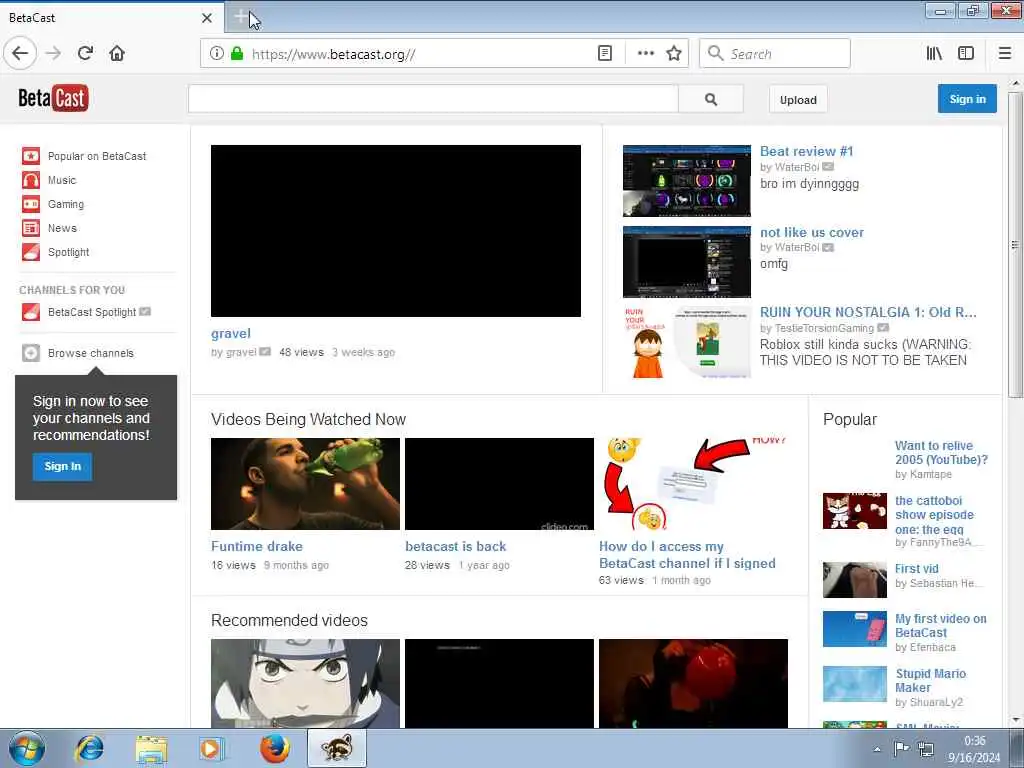Select the BetaCast browser tab
1024x768 pixels.
point(111,18)
